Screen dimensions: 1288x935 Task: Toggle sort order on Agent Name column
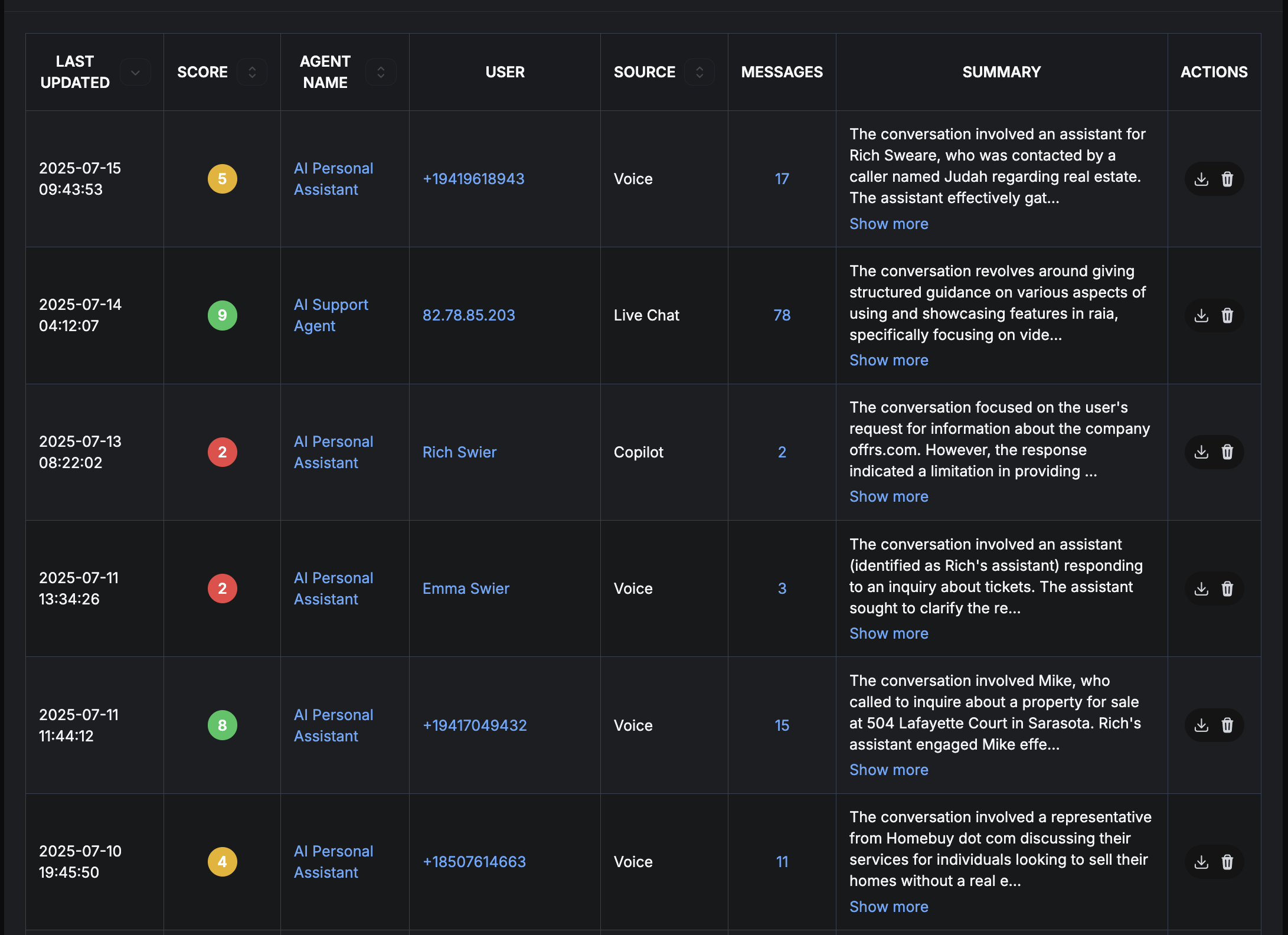[x=381, y=72]
